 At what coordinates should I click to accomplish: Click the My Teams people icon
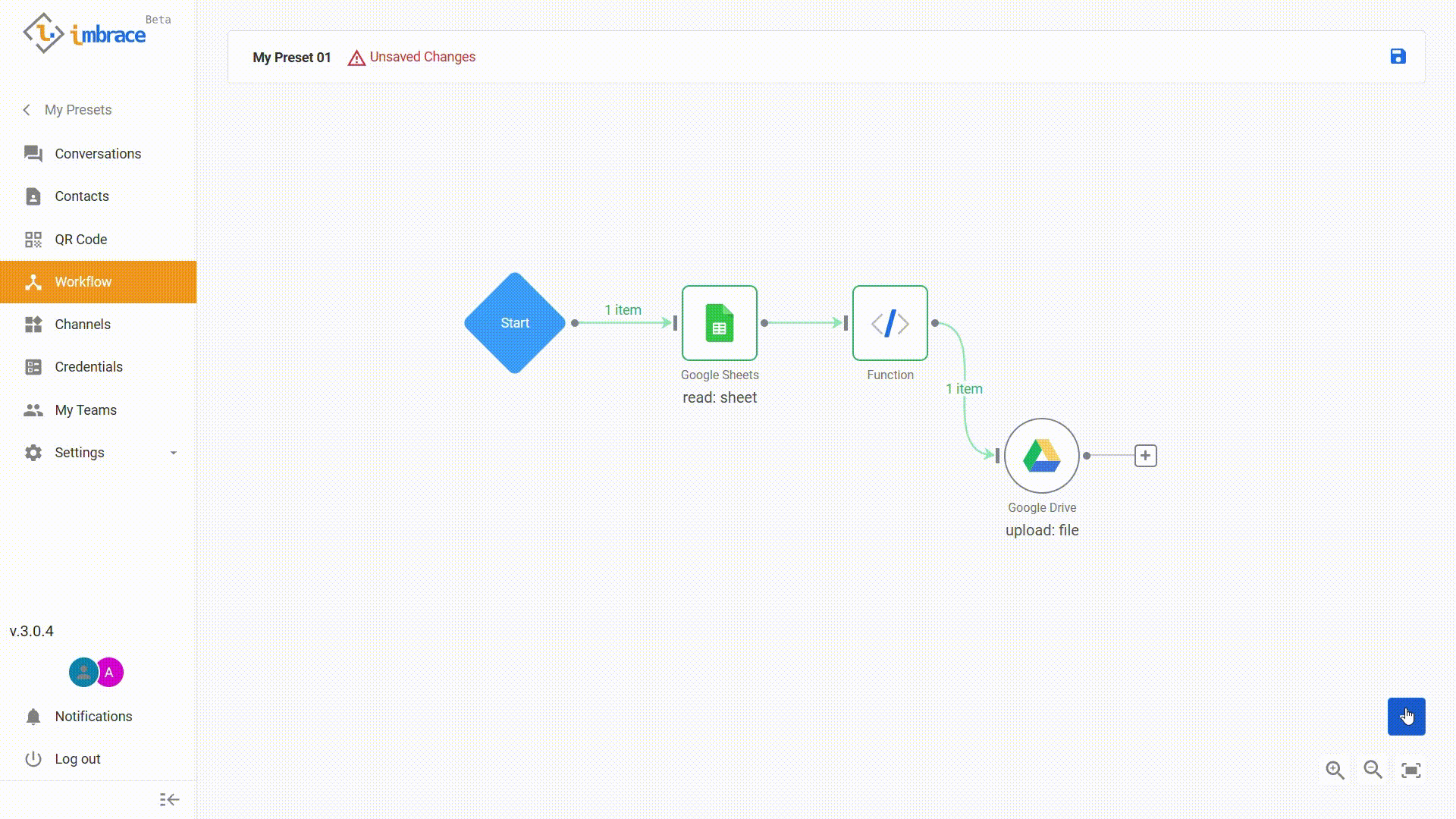click(x=33, y=410)
